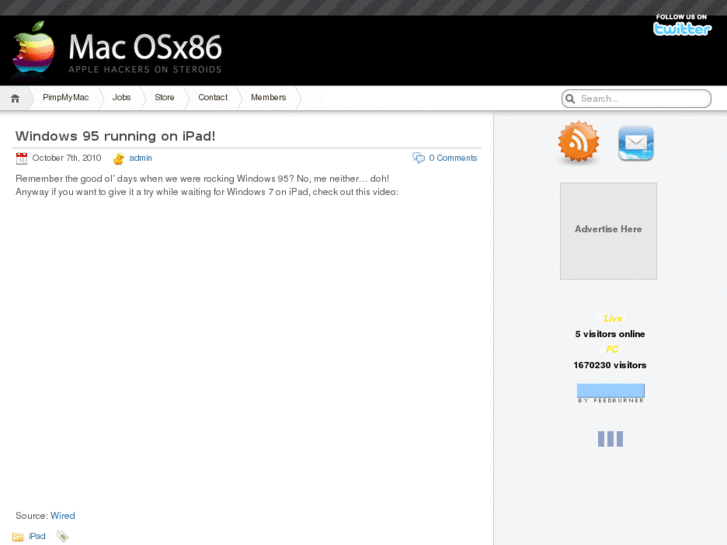Click the blue bars widget in sidebar
Image resolution: width=727 pixels, height=545 pixels.
point(610,439)
